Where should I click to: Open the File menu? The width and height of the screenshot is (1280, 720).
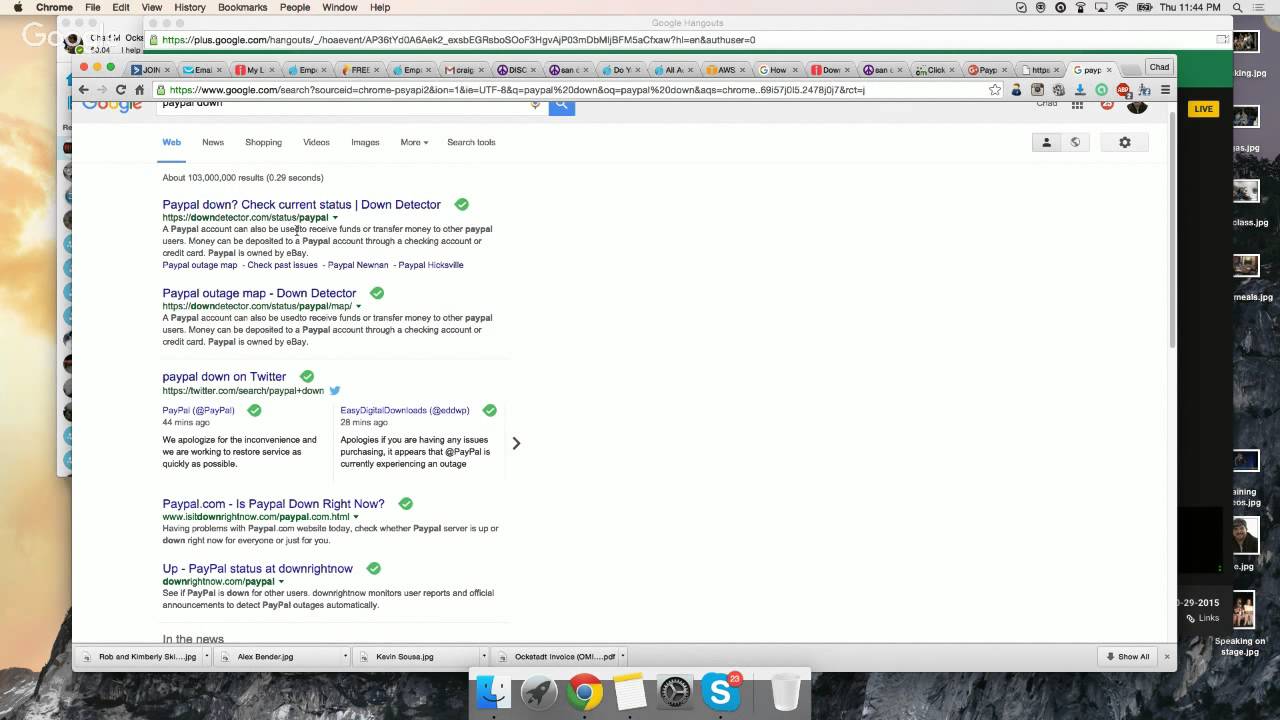coord(91,7)
